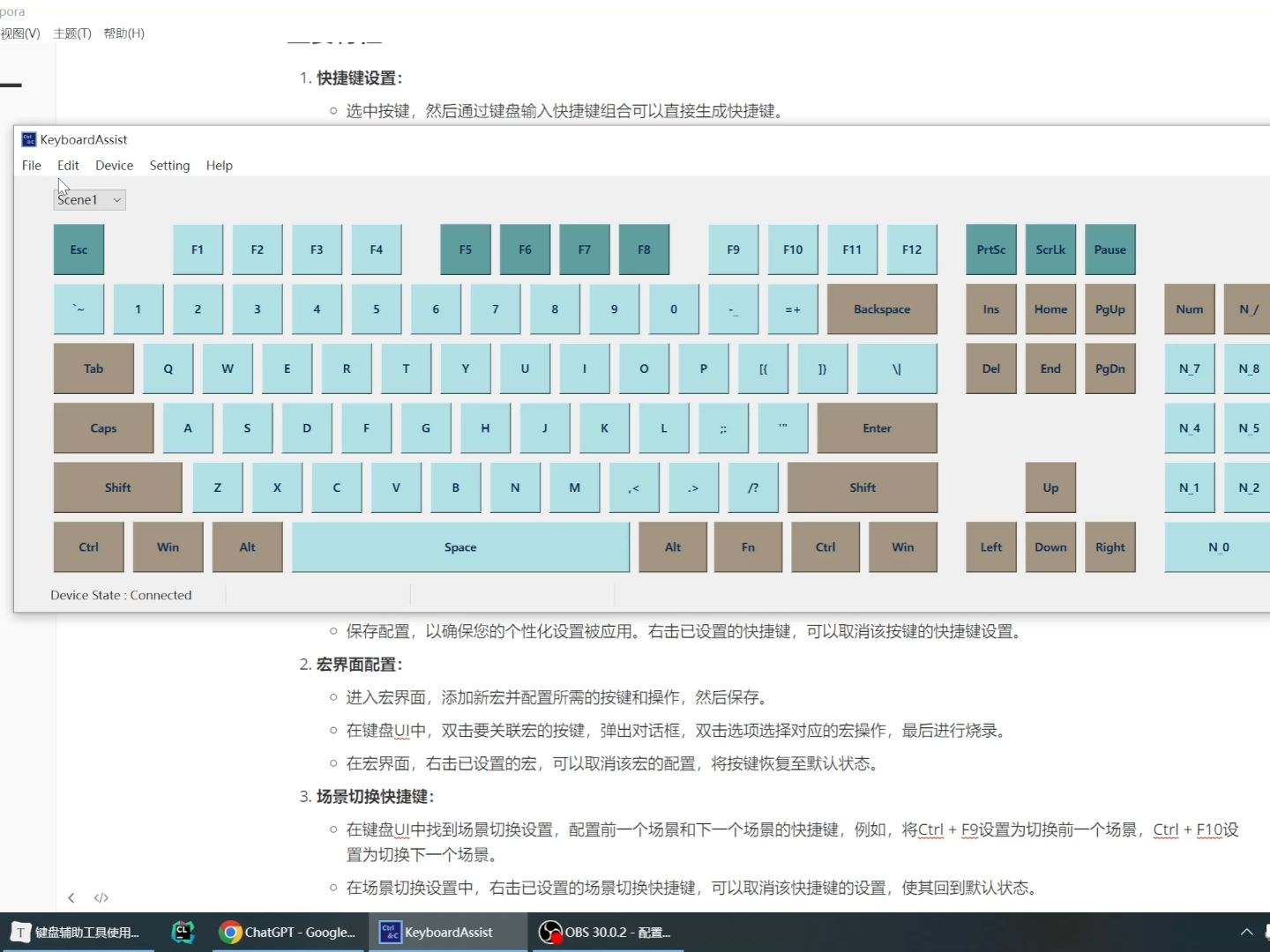Select the backslash key
The image size is (1270, 952).
coord(897,368)
